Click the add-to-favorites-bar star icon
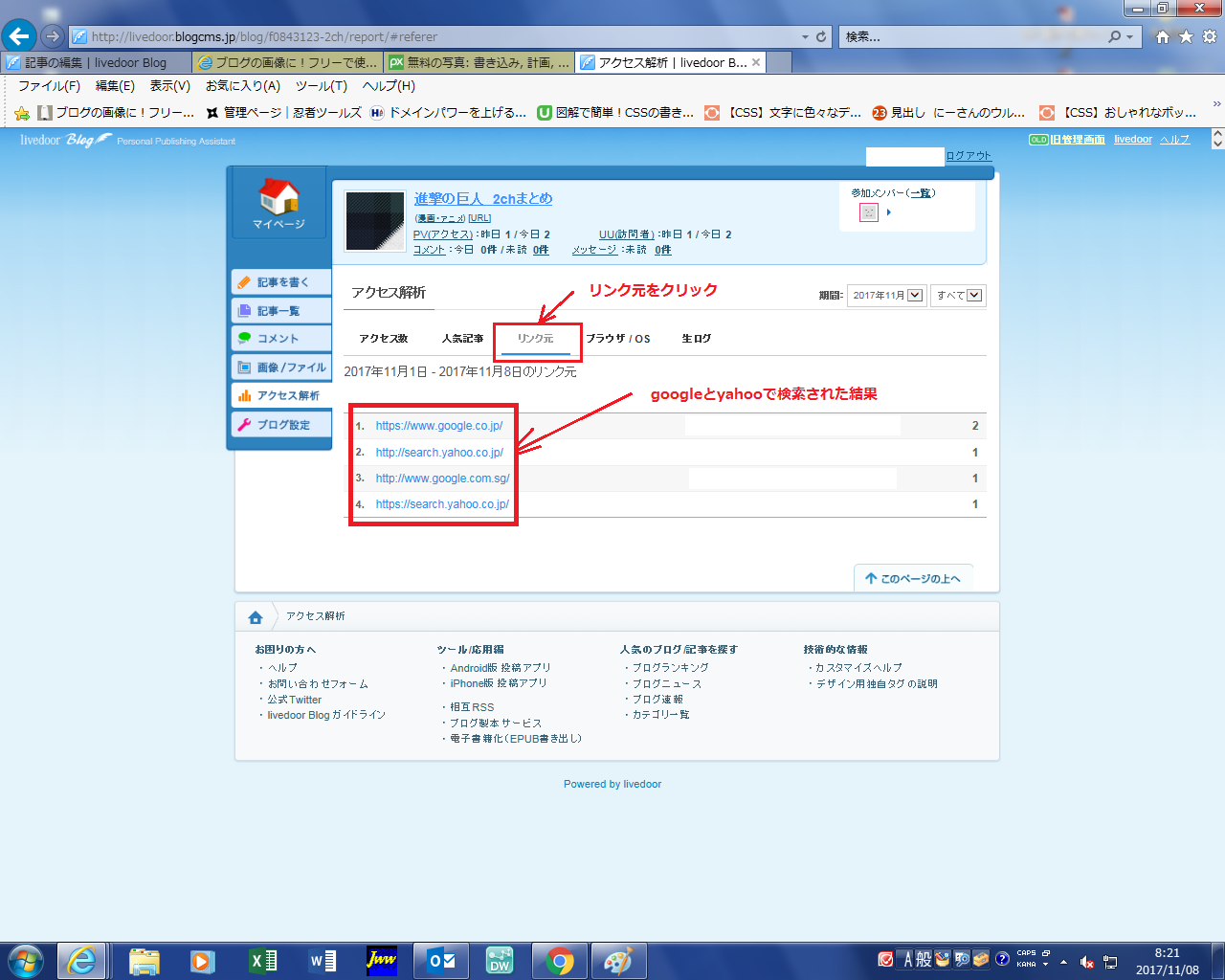Screen dimensions: 1225x980 [22, 113]
